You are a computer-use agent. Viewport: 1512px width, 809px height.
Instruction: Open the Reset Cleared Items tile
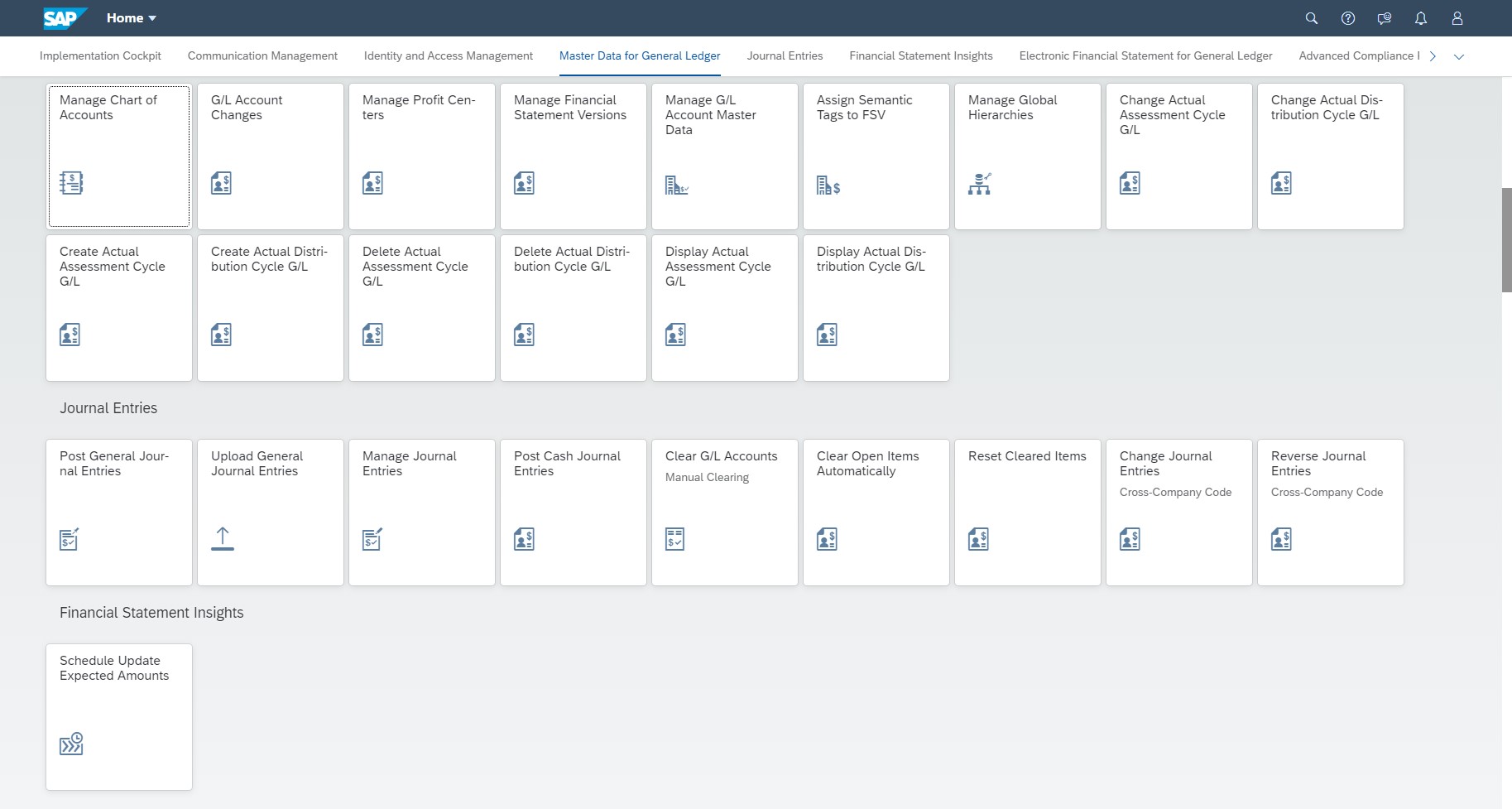(x=1027, y=512)
